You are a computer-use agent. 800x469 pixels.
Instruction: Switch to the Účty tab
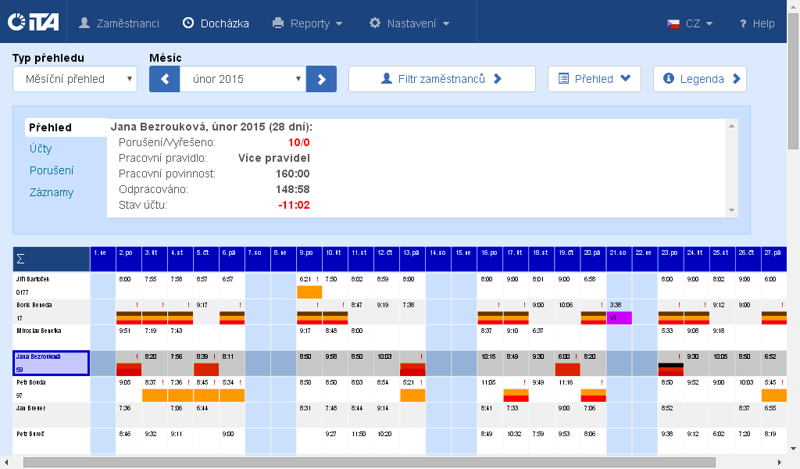pyautogui.click(x=41, y=149)
